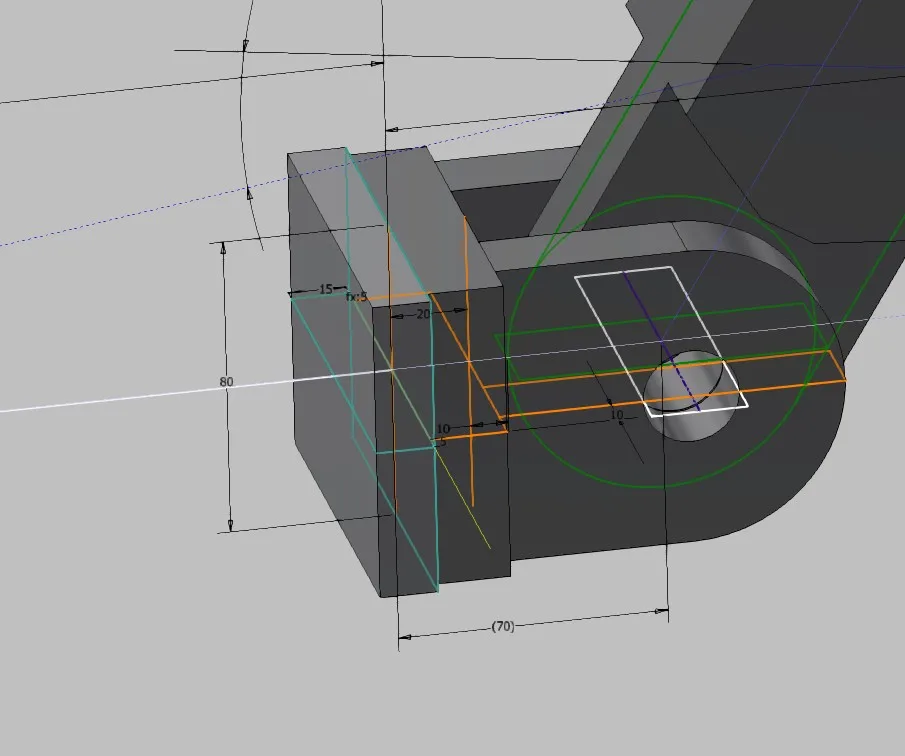Click the 10 dimension near the hole
The image size is (905, 756).
[616, 414]
